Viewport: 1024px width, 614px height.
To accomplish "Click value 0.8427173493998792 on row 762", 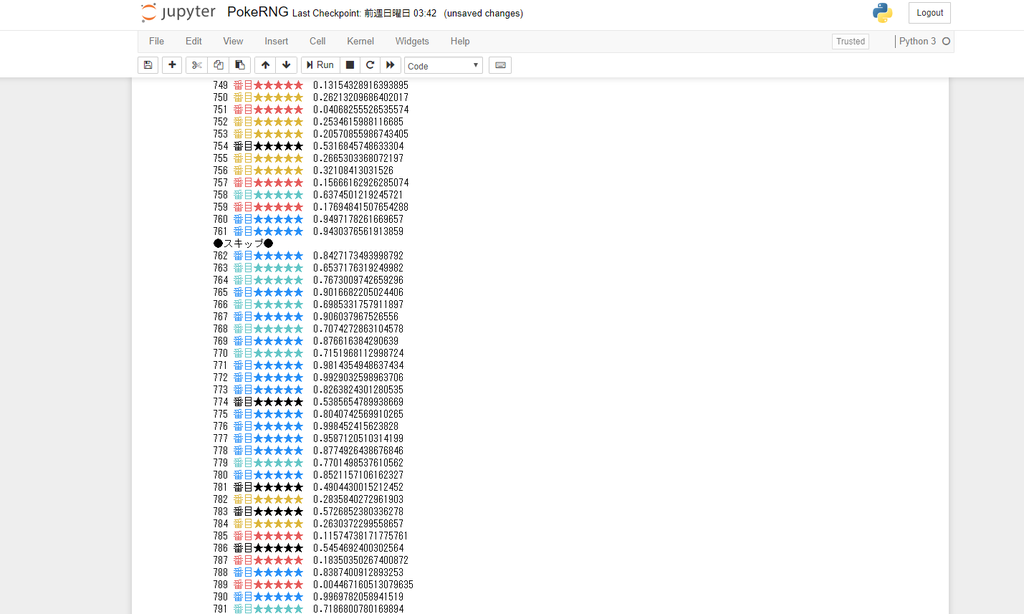I will coord(358,256).
